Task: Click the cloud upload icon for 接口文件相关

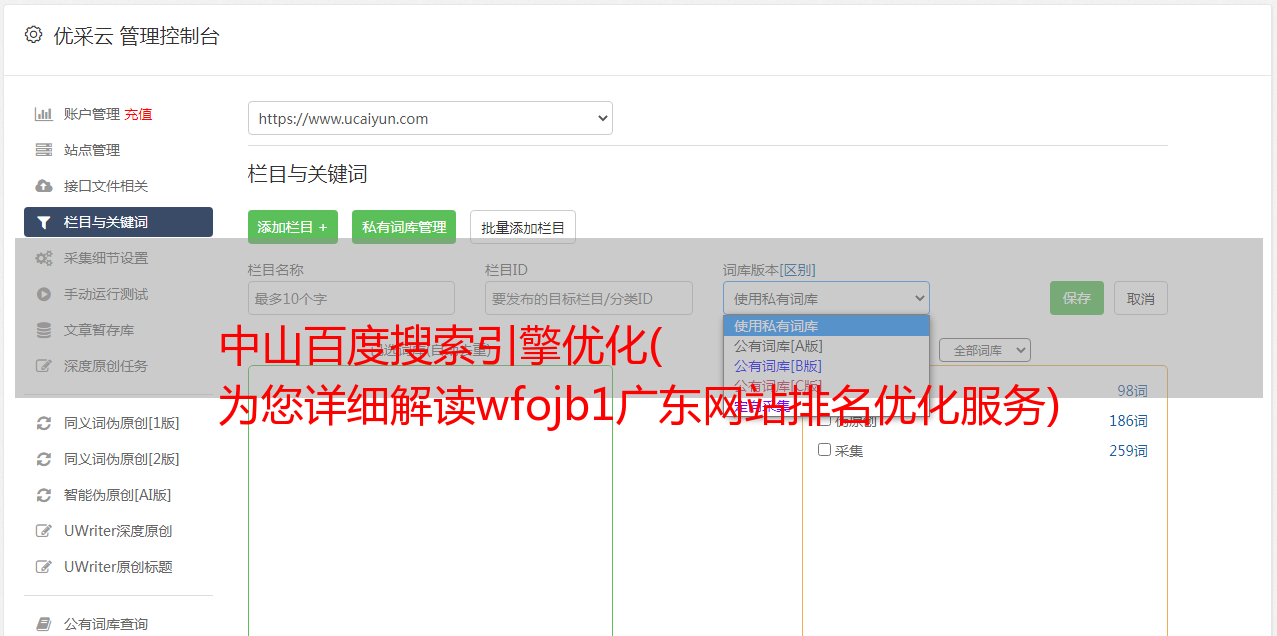Action: [44, 186]
